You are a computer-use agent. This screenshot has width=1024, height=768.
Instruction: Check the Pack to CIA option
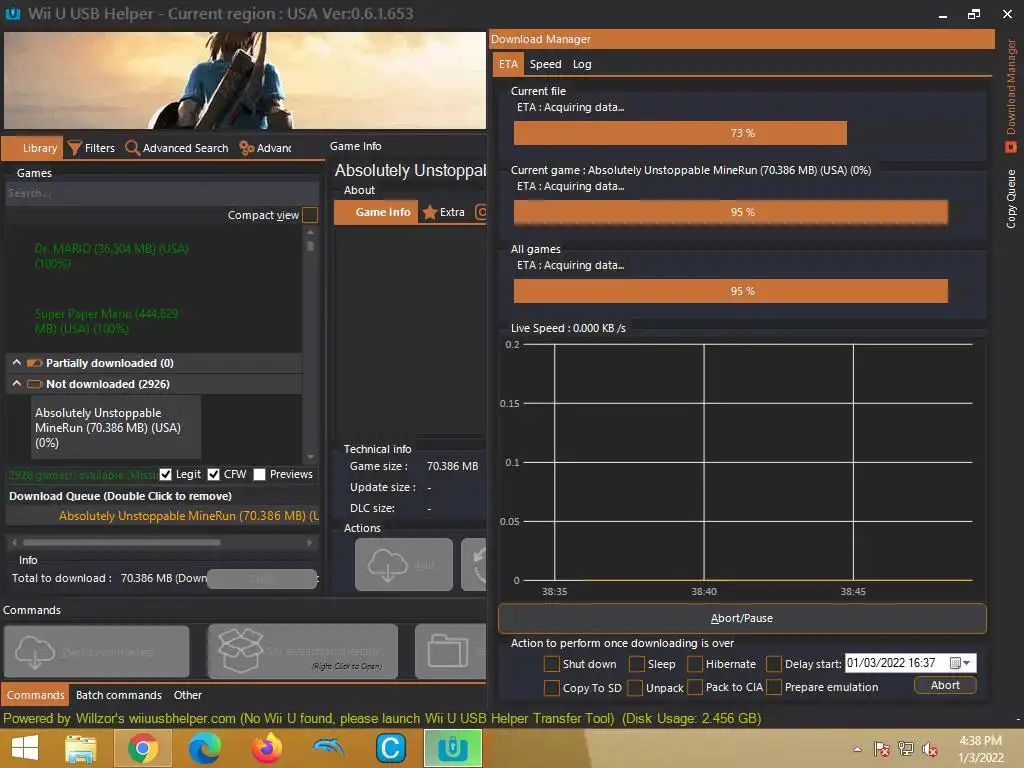pos(695,688)
